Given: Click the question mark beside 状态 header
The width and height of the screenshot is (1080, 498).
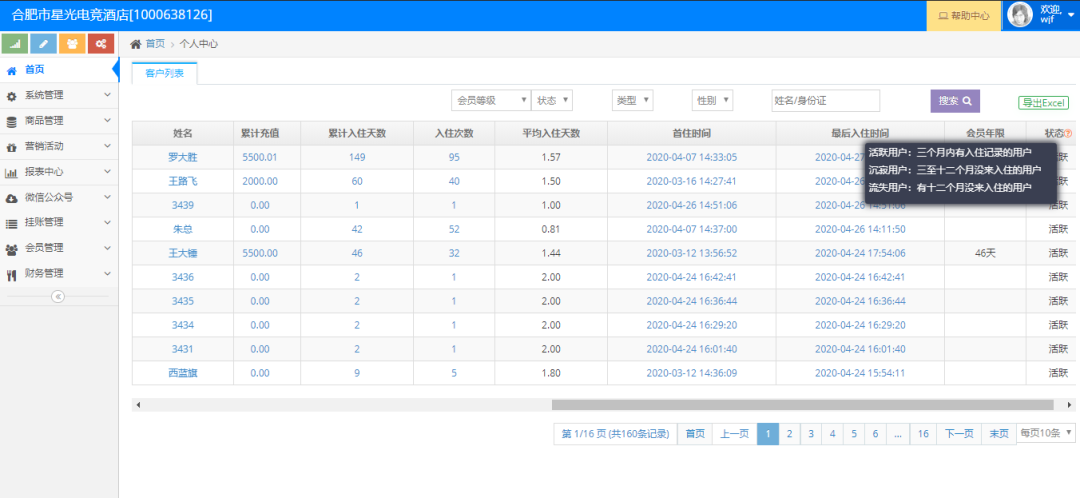Looking at the screenshot, I should tap(1068, 134).
